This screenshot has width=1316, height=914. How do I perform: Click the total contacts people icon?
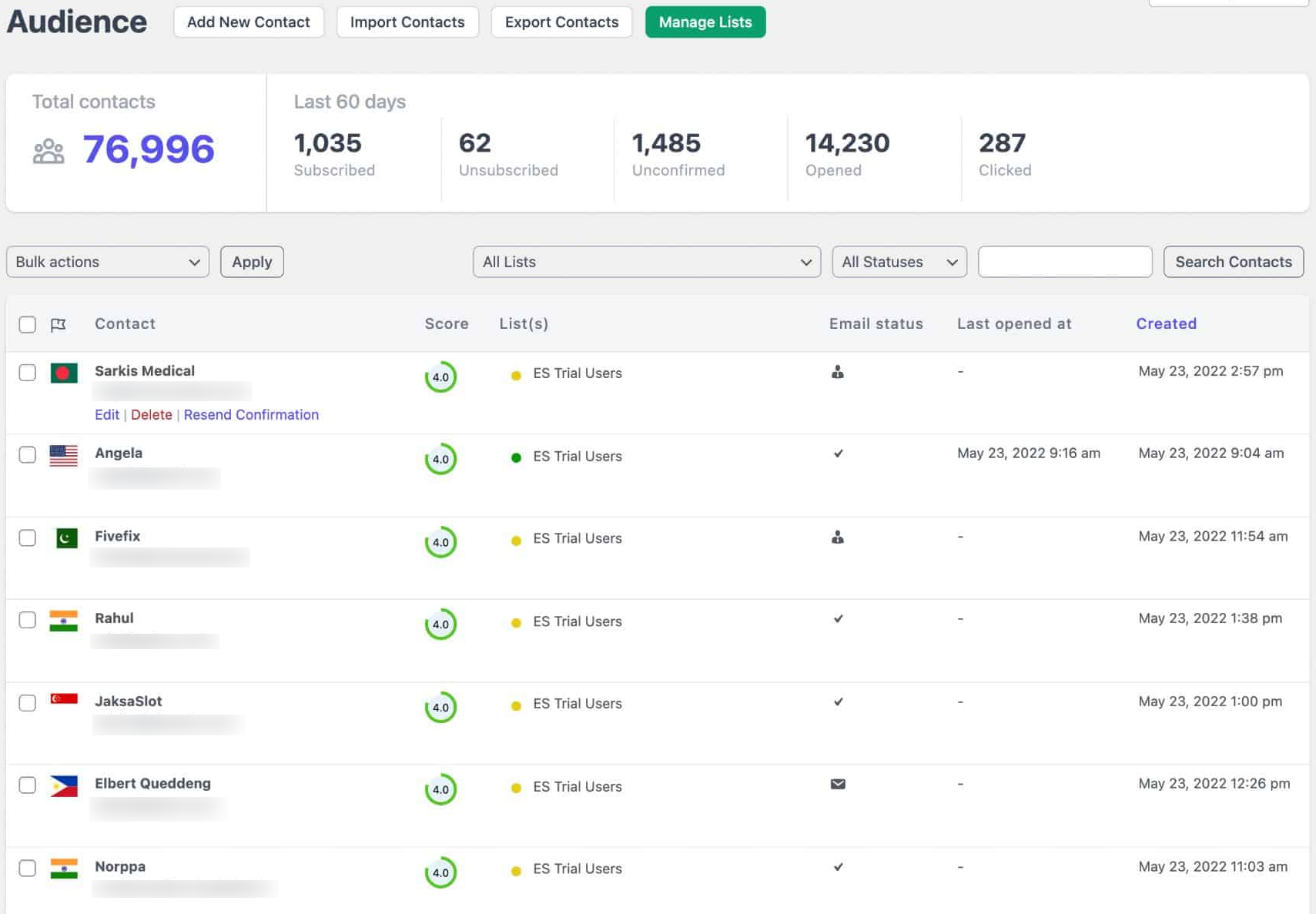49,151
